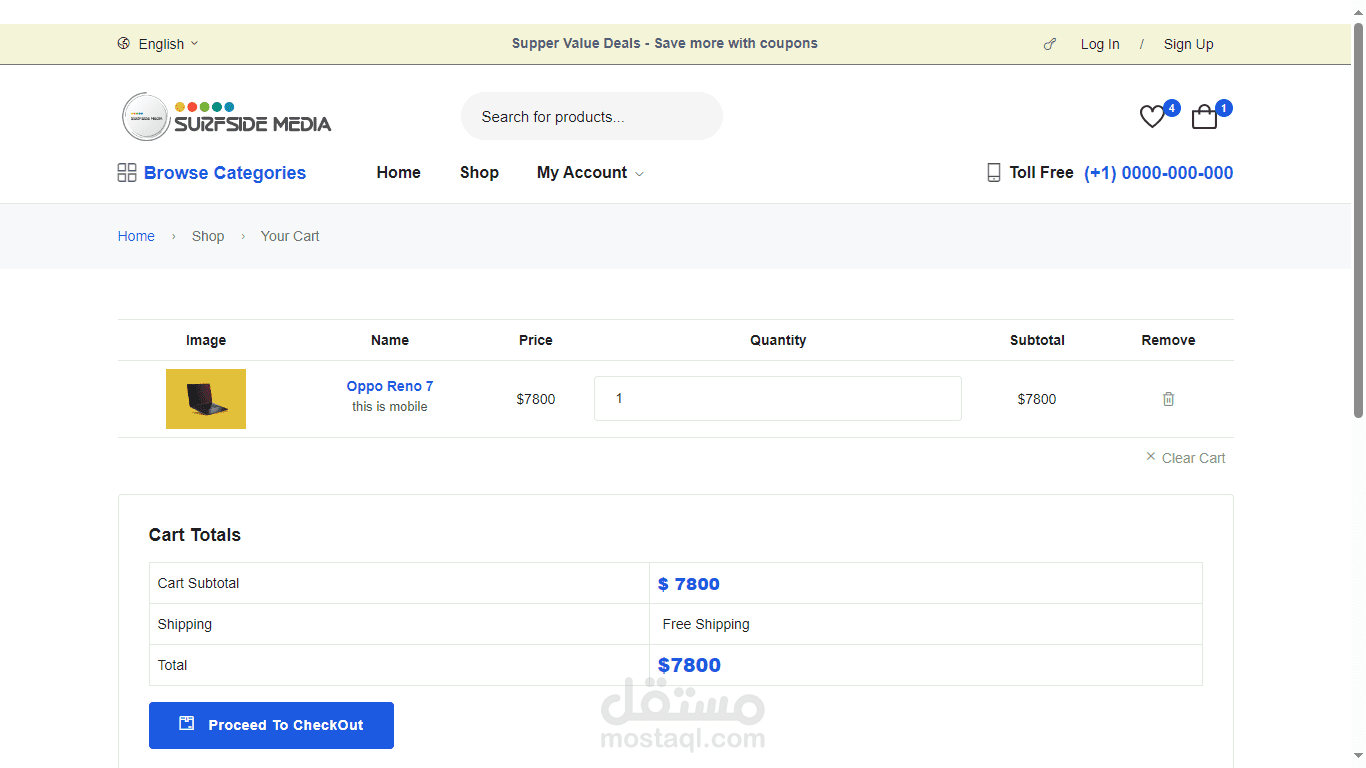Open the wishlist heart icon
This screenshot has height=768, width=1366.
pyautogui.click(x=1152, y=117)
